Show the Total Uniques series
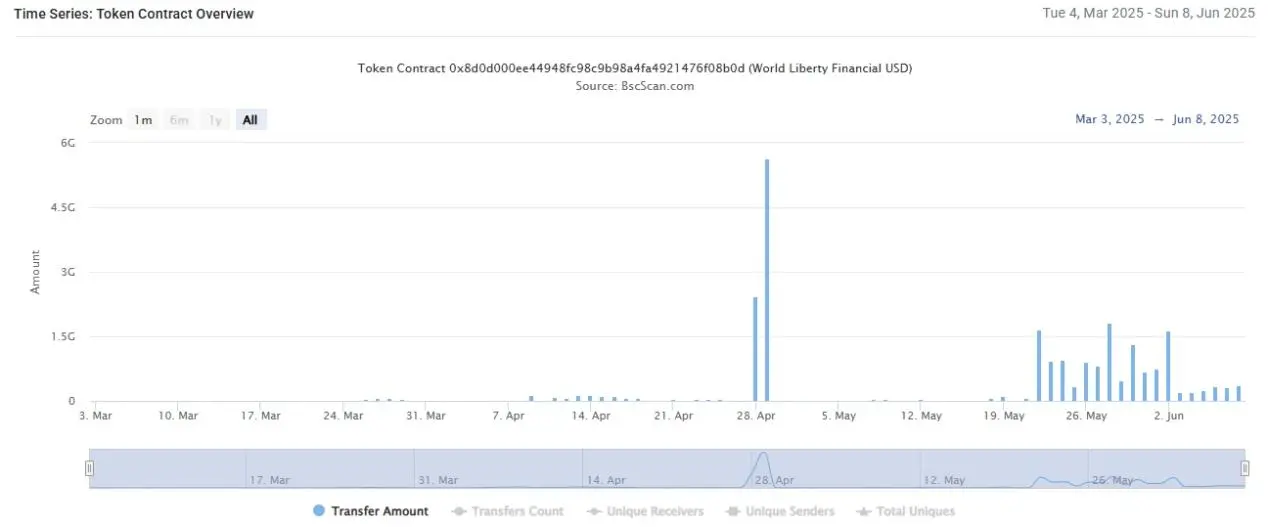 click(x=906, y=511)
